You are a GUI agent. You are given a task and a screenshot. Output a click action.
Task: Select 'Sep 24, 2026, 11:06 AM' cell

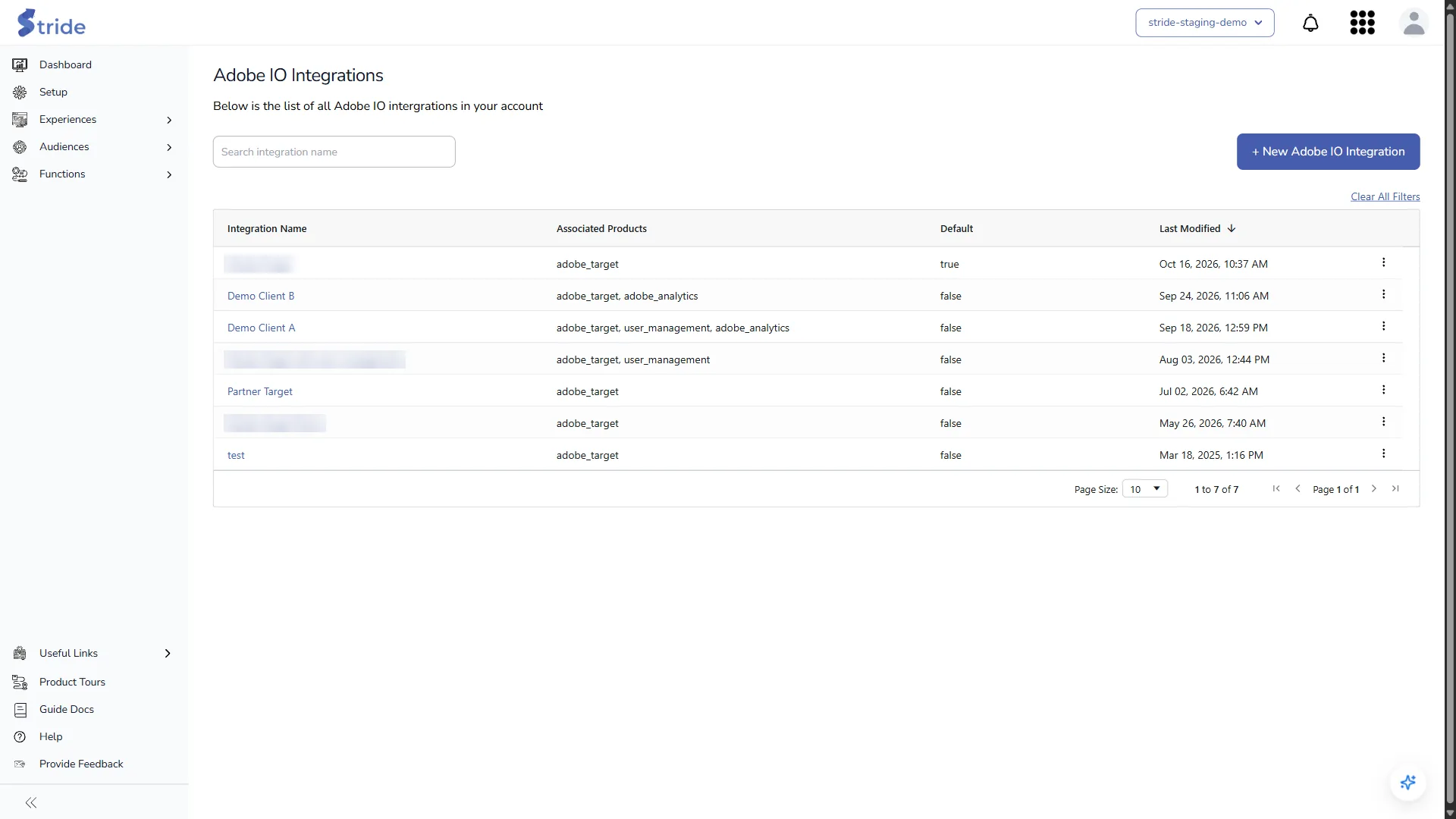1213,296
